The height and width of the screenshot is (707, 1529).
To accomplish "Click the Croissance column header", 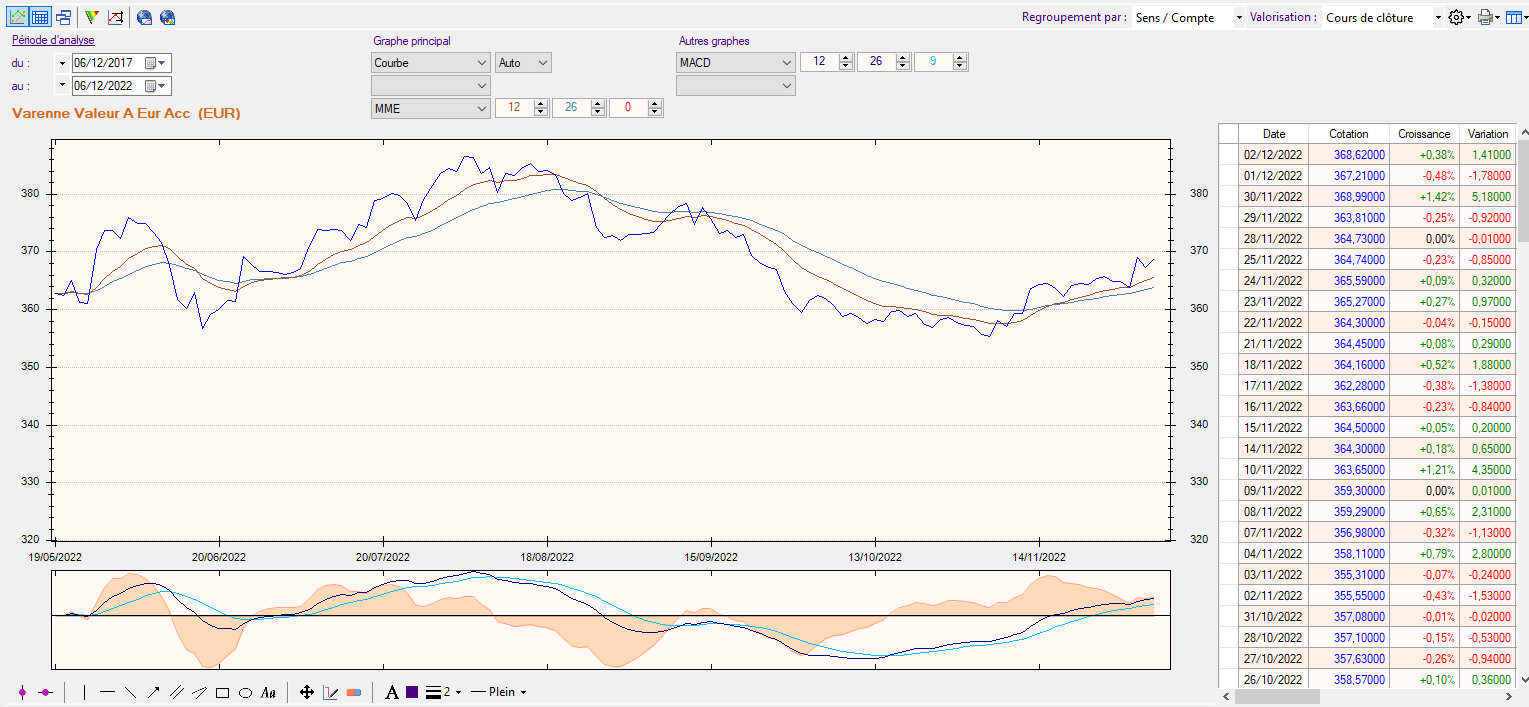I will click(x=1423, y=134).
